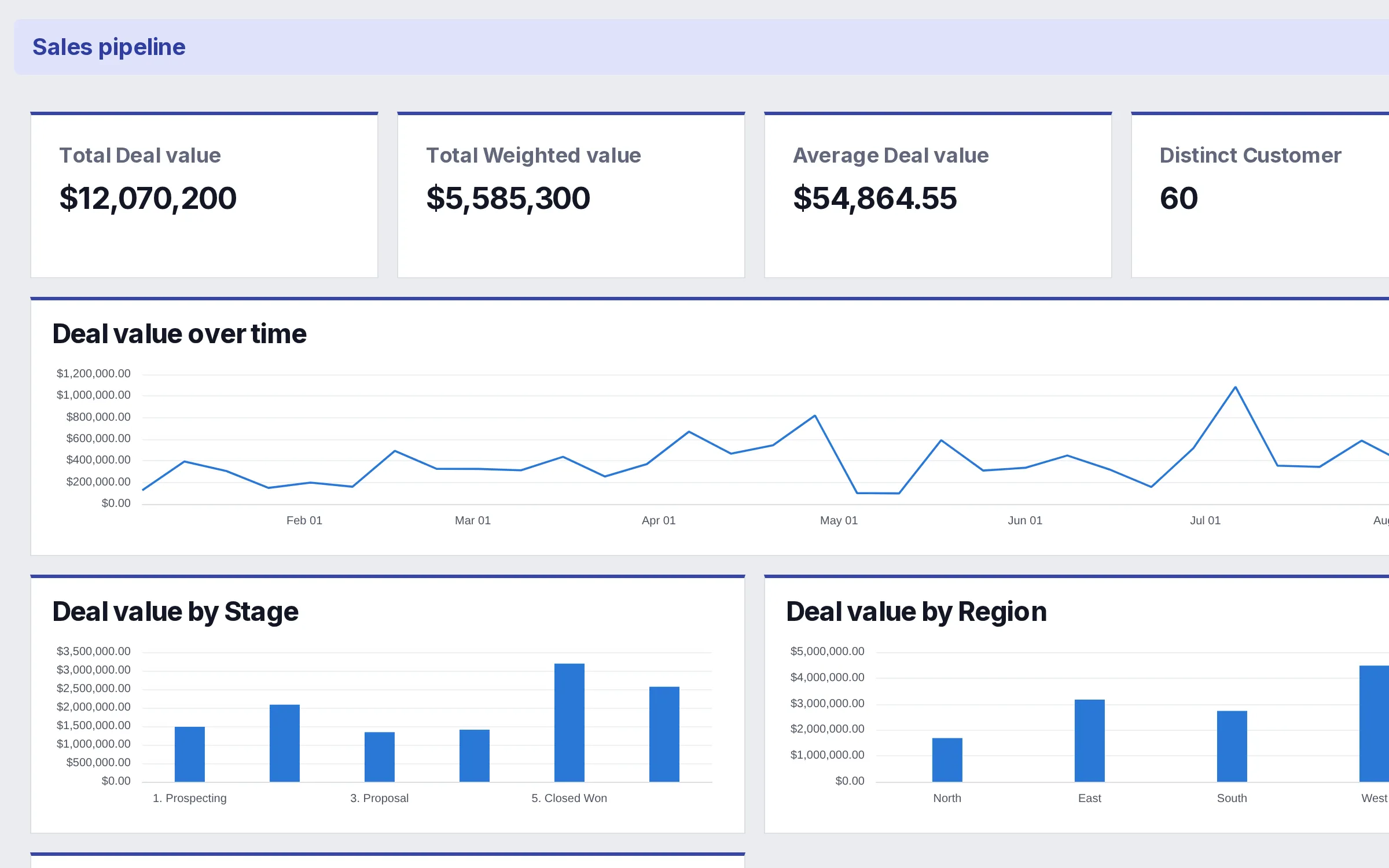Select the Total Deal value card label
Viewport: 1389px width, 868px height.
coord(140,155)
